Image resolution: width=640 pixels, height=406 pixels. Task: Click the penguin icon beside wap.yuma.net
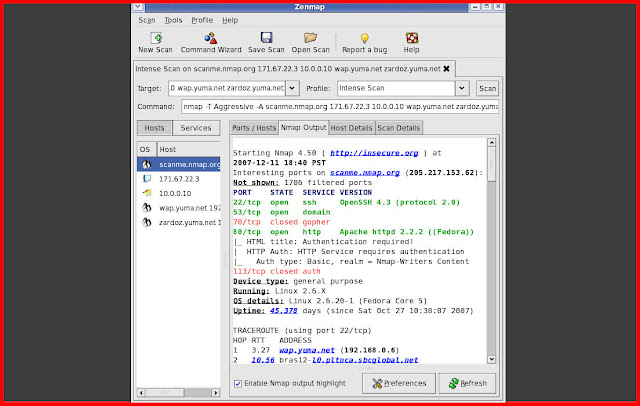coord(147,208)
